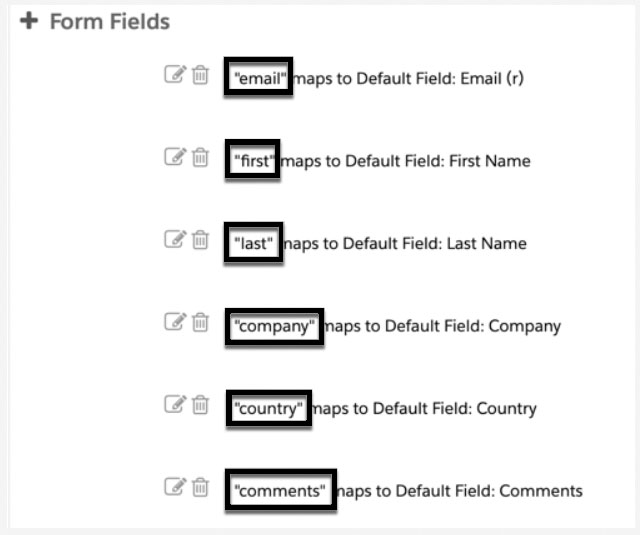This screenshot has height=535, width=640.
Task: Click "maps to Default Field: Country" text
Action: tap(424, 408)
